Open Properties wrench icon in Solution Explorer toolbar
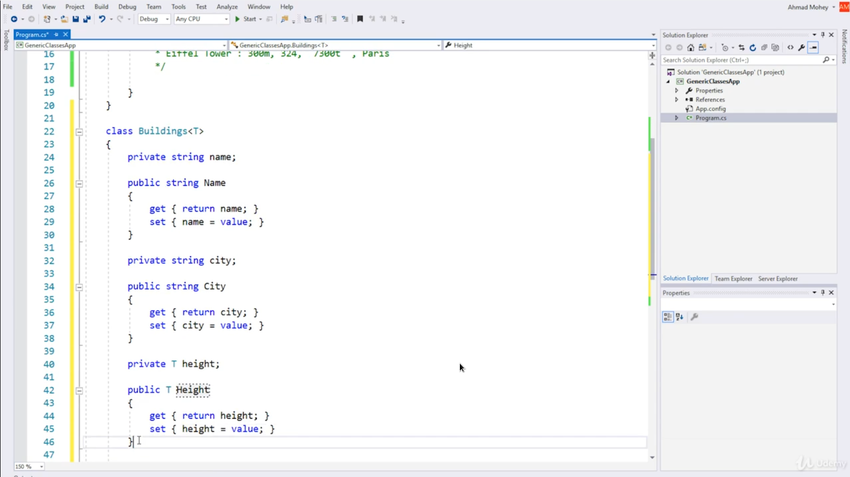Viewport: 850px width, 477px height. click(802, 48)
